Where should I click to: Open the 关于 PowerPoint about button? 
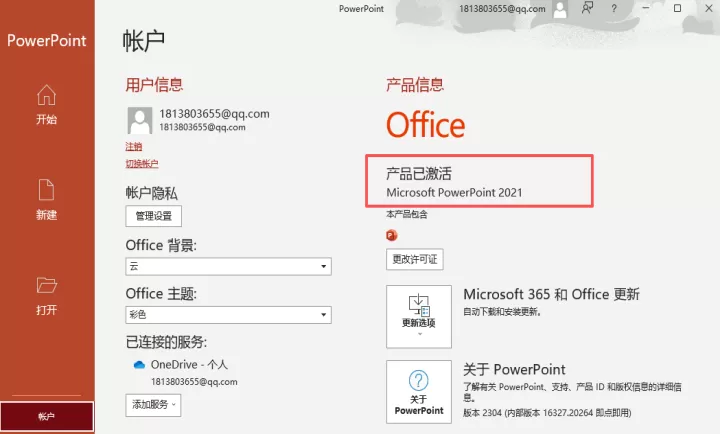[419, 392]
